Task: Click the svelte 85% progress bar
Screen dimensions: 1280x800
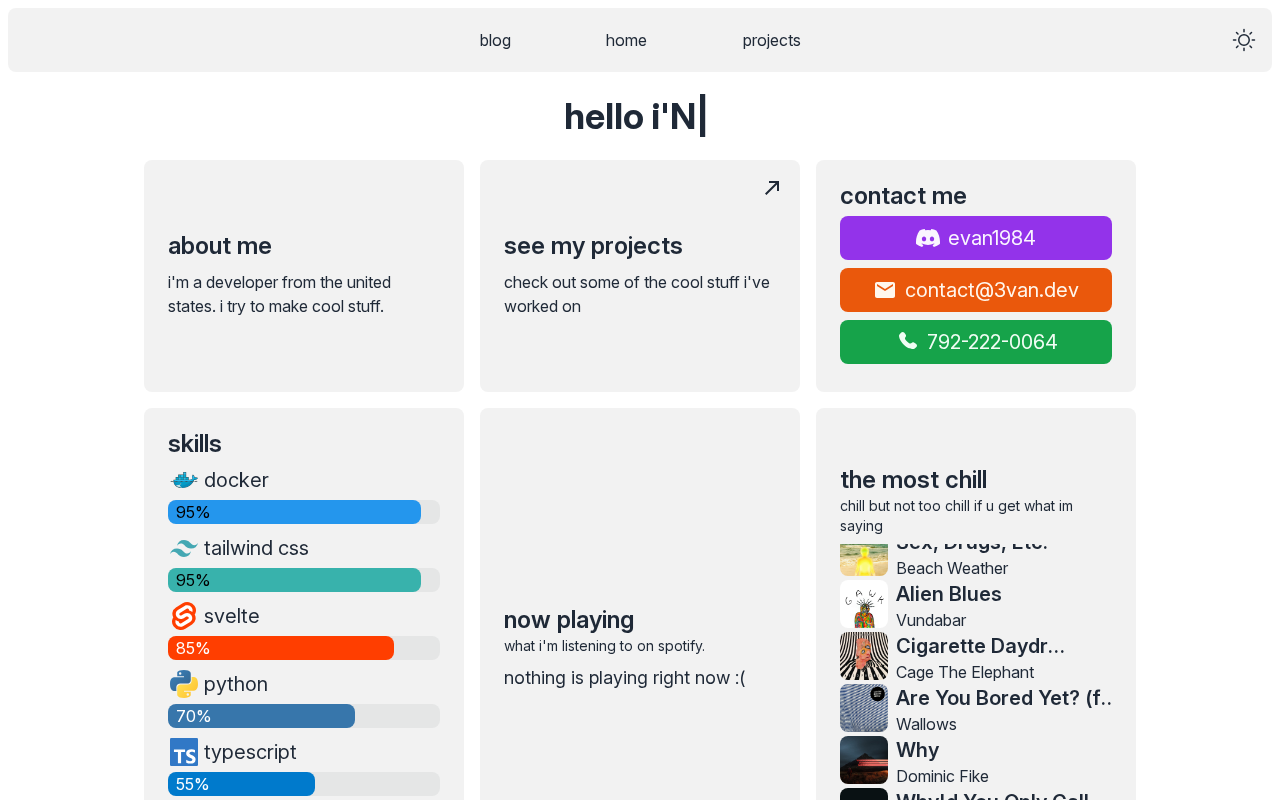Action: click(303, 648)
